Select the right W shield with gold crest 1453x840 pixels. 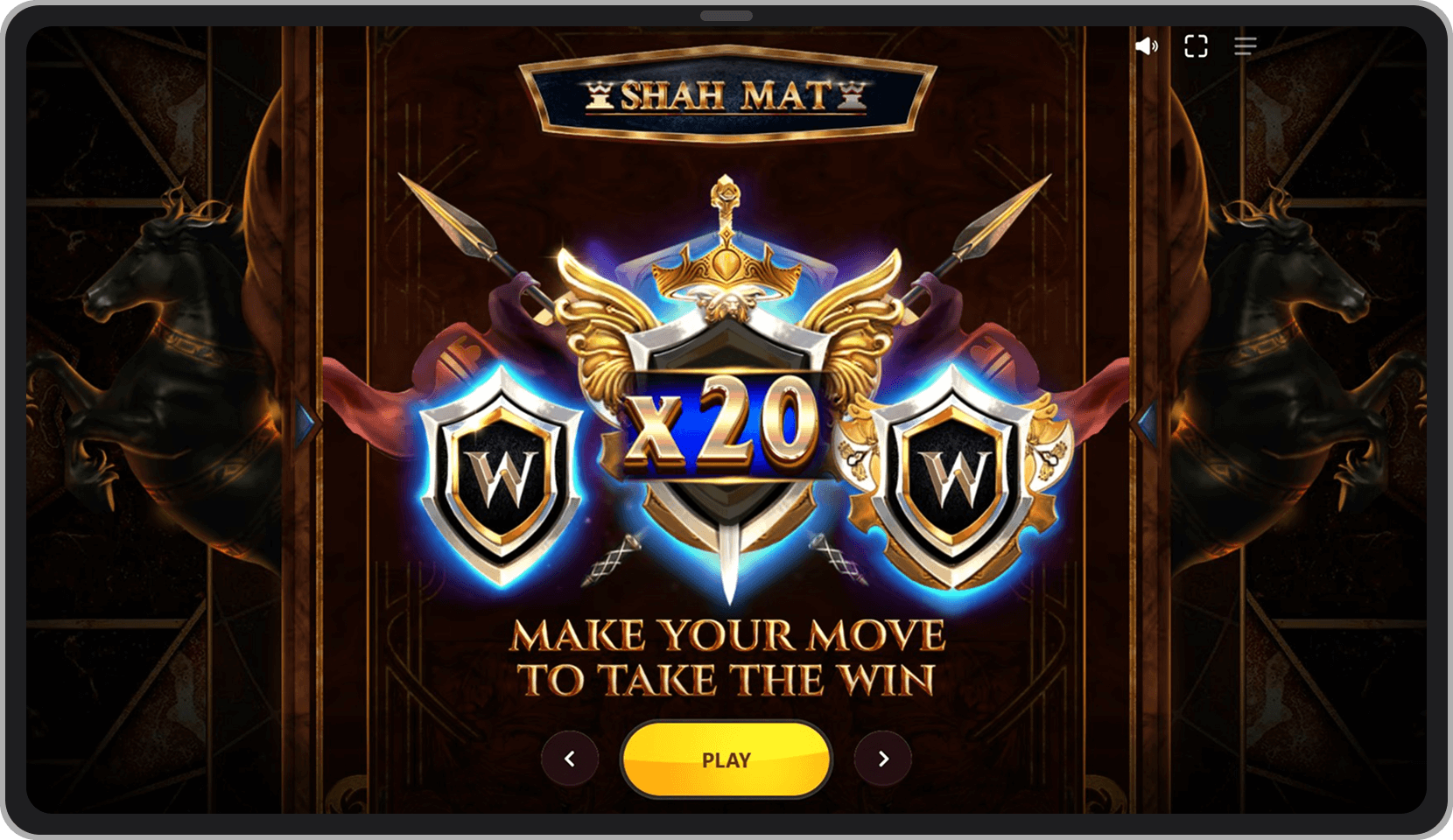click(x=953, y=477)
